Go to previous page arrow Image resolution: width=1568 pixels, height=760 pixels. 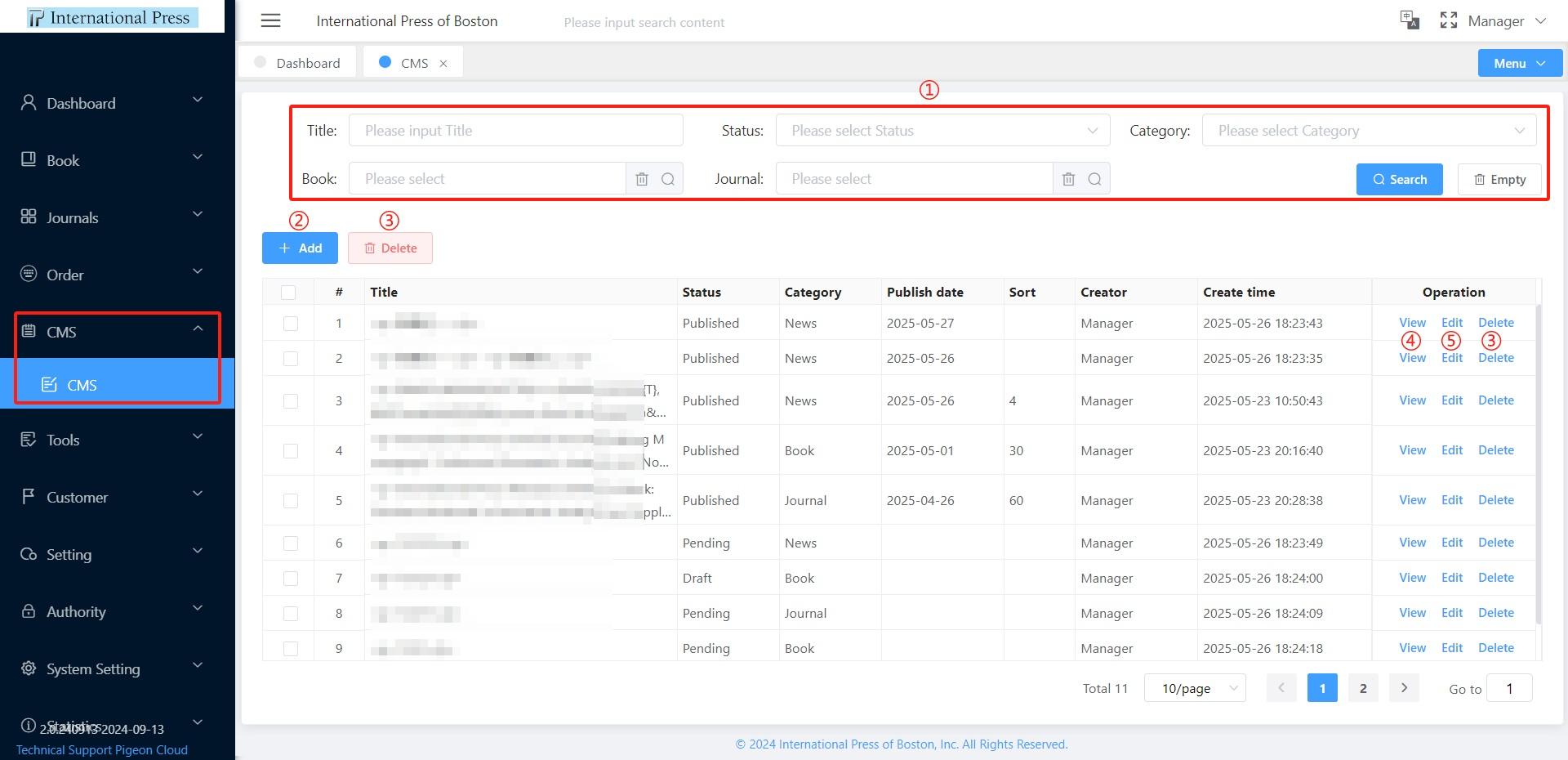[1281, 688]
